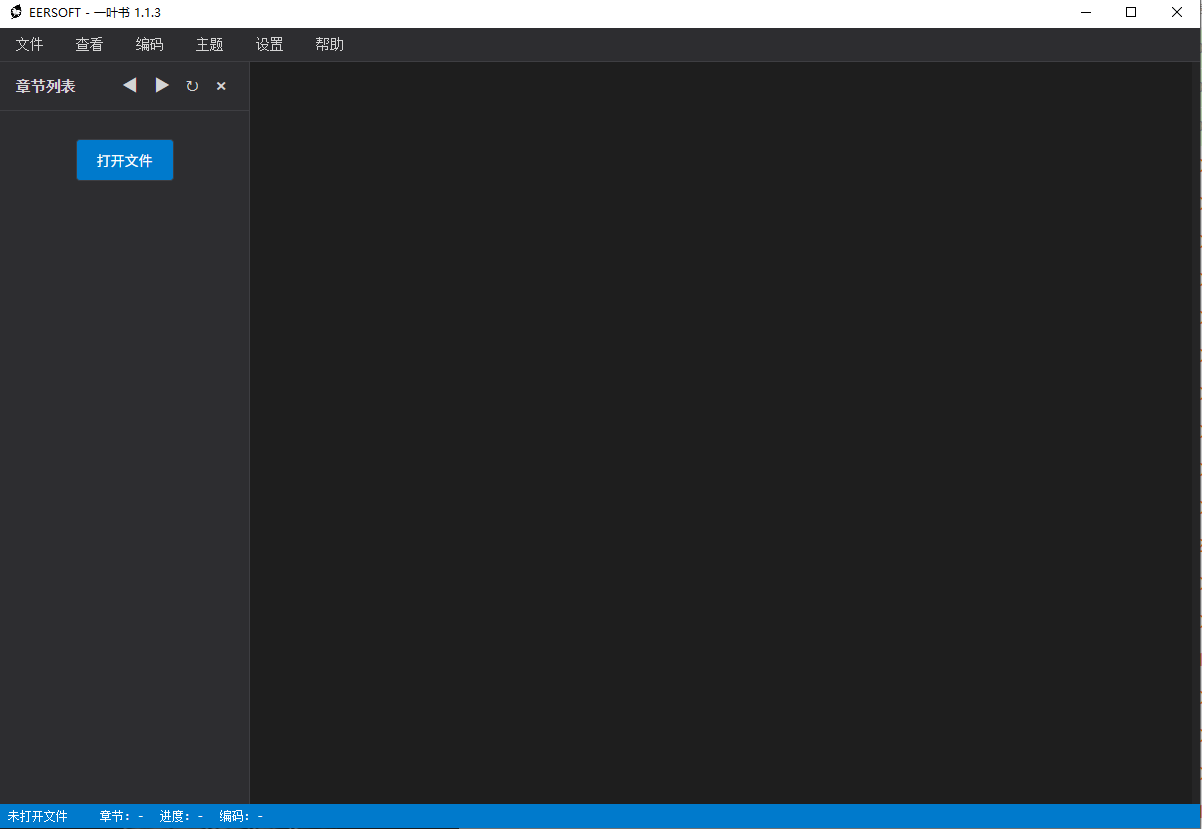Maximize the 一叶书 window

point(1131,13)
